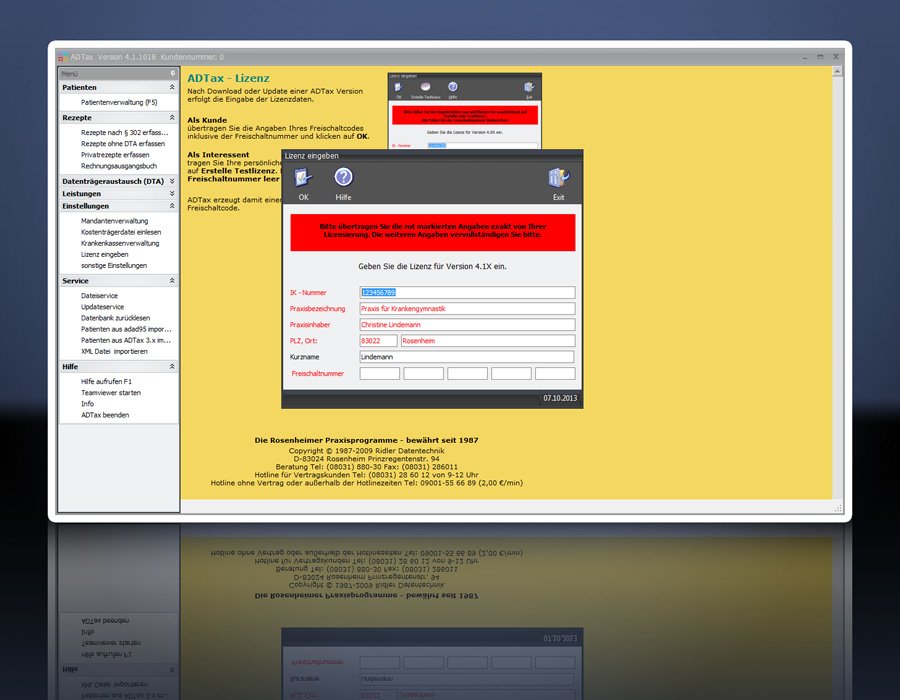Select Patienten aus ADTax 3.x importieren
This screenshot has height=700, width=900.
(x=126, y=340)
